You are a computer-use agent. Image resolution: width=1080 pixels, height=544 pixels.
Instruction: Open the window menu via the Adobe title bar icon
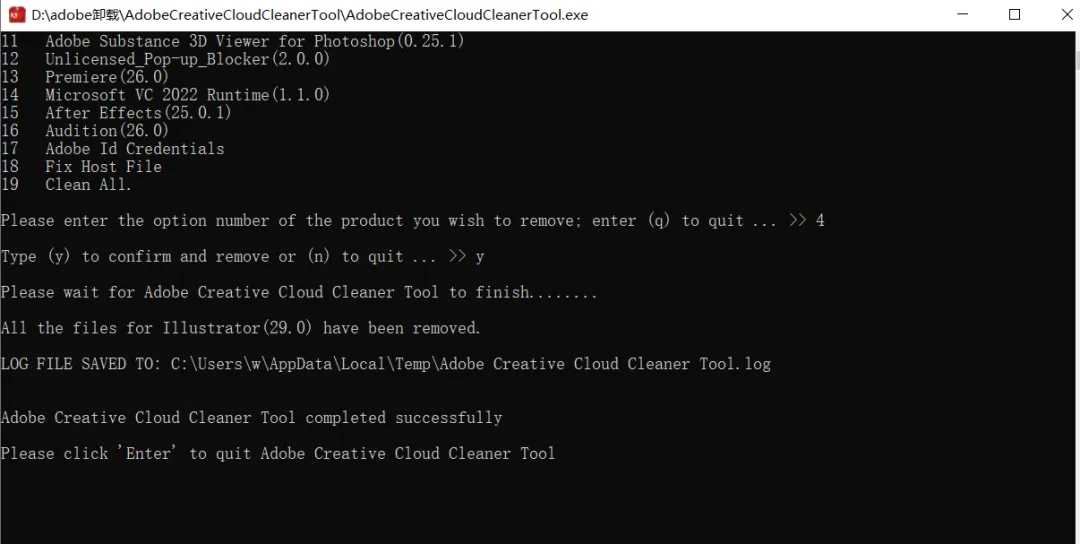(17, 14)
